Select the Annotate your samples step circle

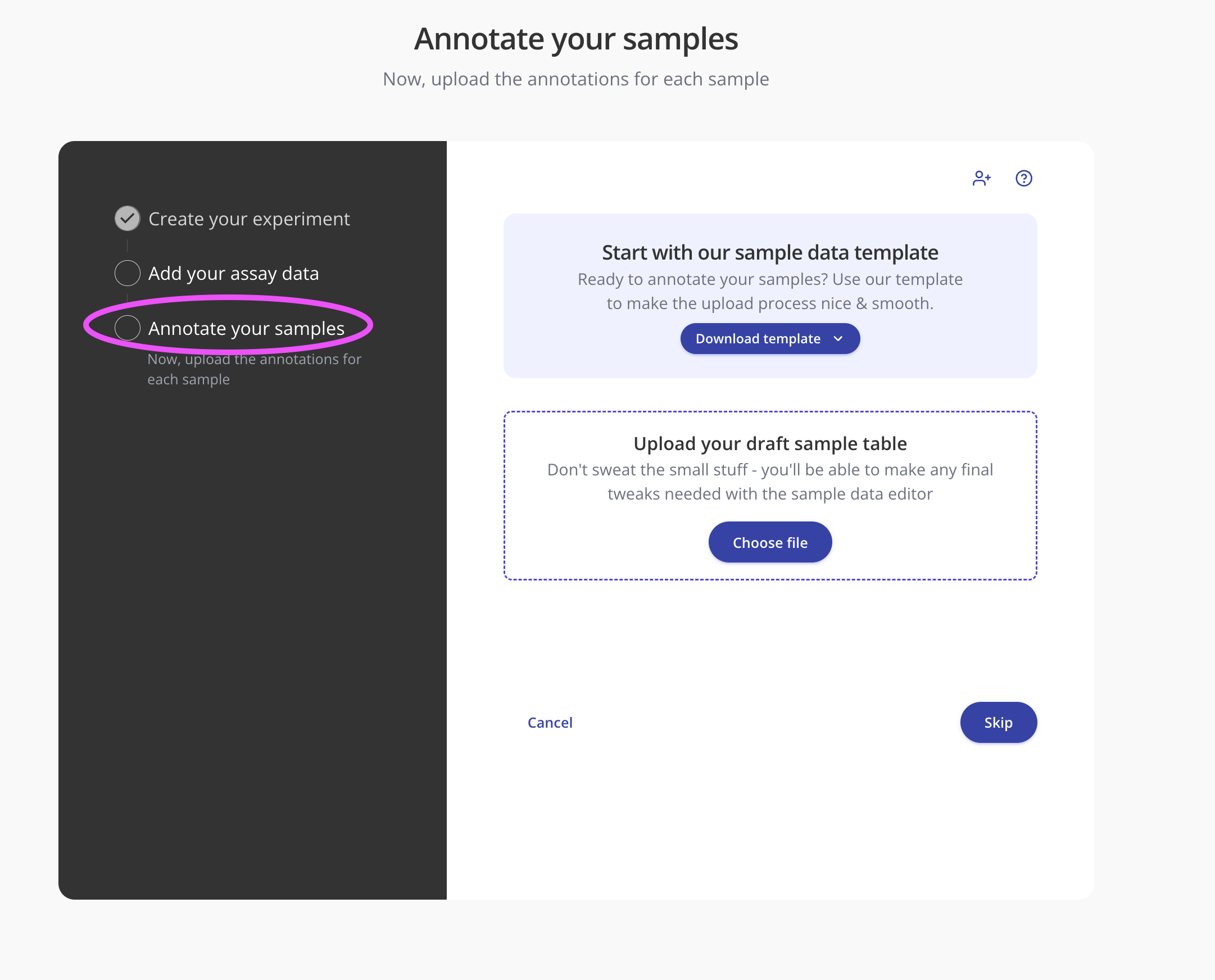pyautogui.click(x=128, y=328)
